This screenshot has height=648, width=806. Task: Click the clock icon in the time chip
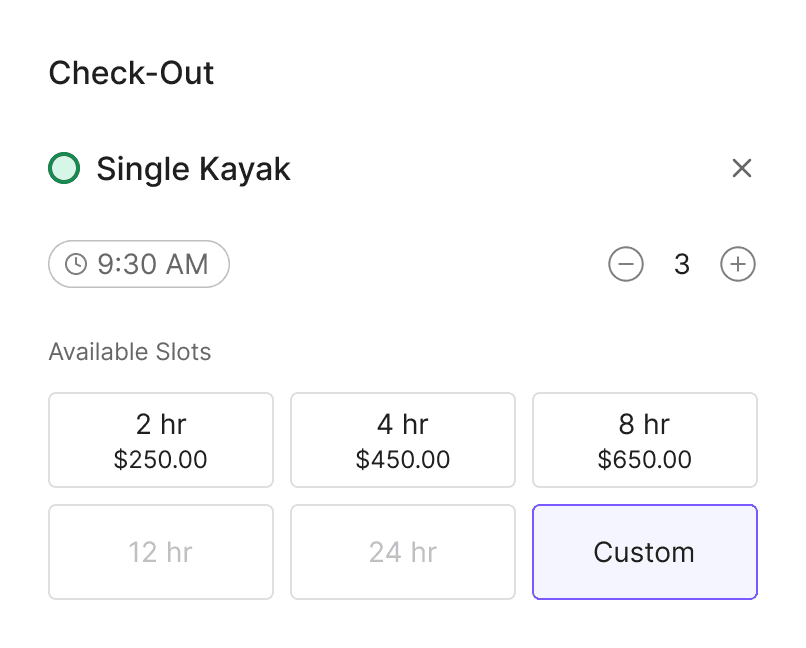[x=76, y=264]
